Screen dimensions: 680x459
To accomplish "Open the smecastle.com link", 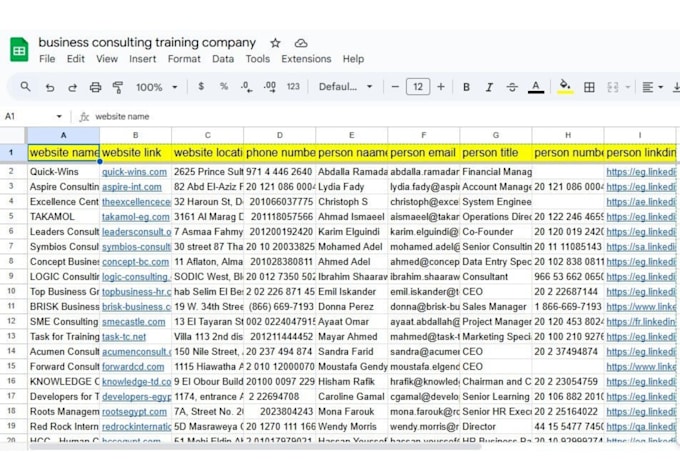I will pos(134,322).
